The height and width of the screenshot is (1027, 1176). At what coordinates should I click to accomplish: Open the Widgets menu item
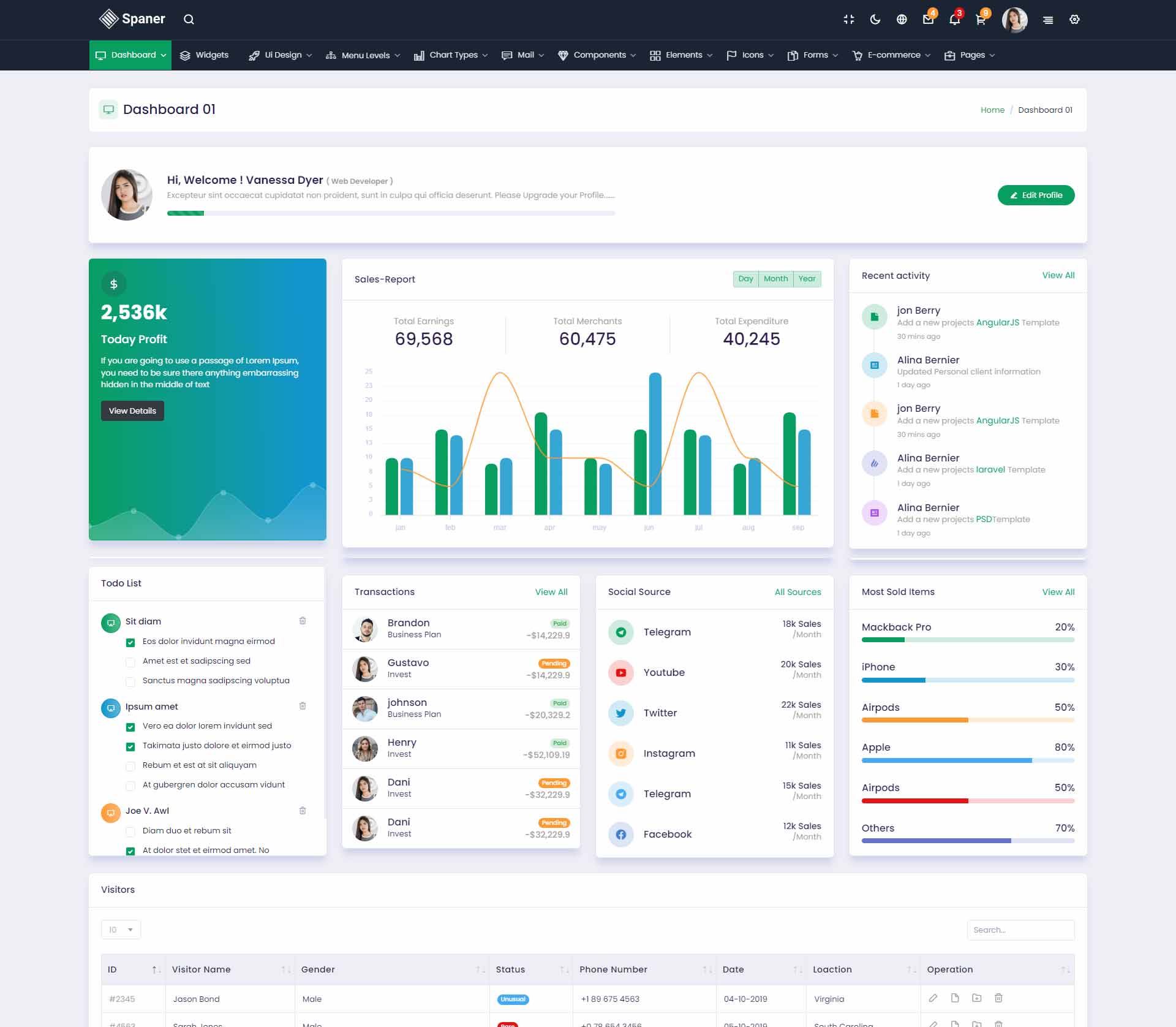(205, 55)
